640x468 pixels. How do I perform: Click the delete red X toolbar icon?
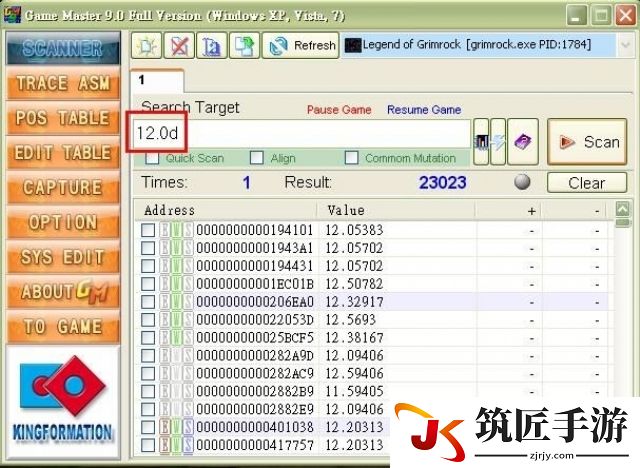(179, 45)
